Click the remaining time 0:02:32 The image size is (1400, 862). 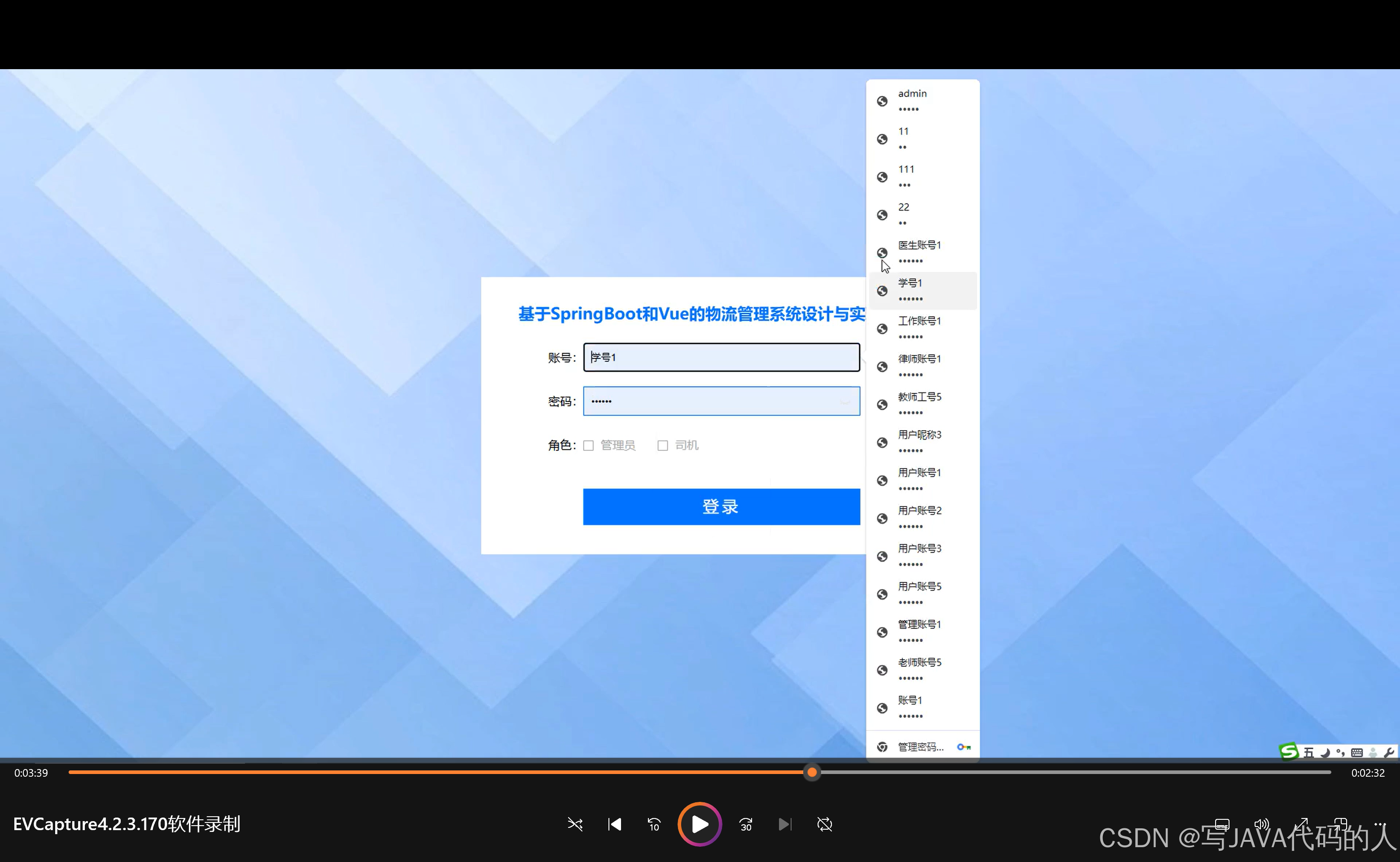[x=1368, y=773]
